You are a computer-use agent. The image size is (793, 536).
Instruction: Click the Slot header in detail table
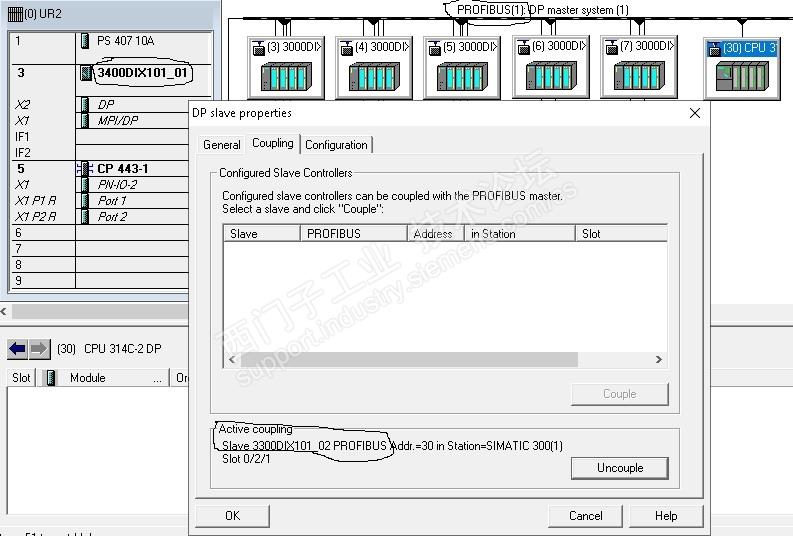coord(21,378)
